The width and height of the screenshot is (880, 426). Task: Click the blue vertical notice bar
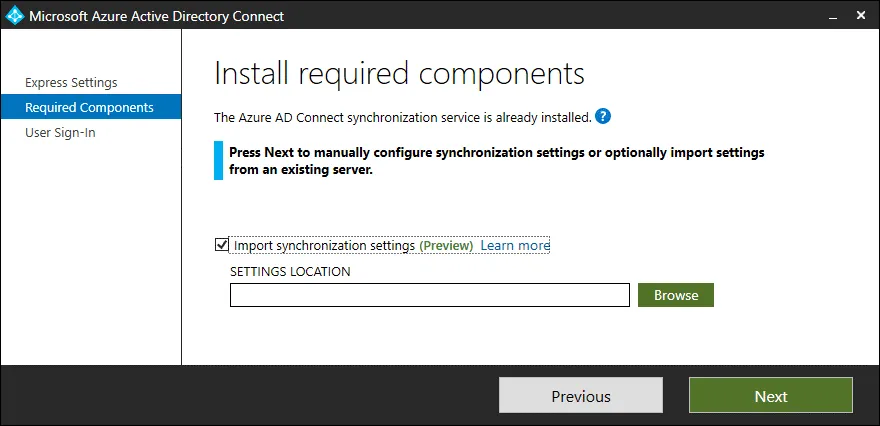pos(218,161)
